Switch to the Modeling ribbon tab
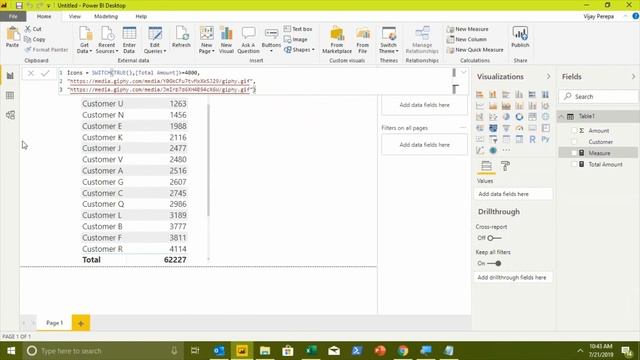Image resolution: width=640 pixels, height=360 pixels. coord(106,16)
